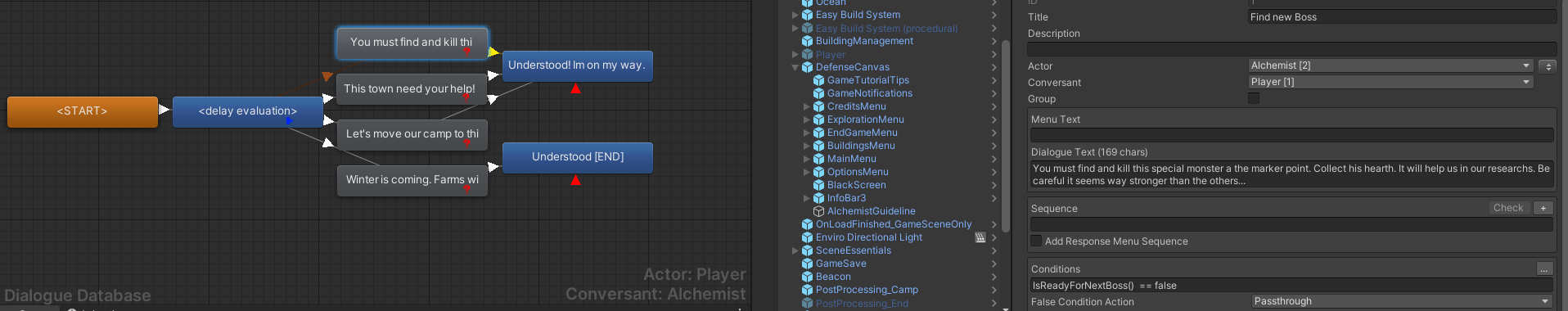Expand the EndGameMenu tree node

pyautogui.click(x=806, y=133)
